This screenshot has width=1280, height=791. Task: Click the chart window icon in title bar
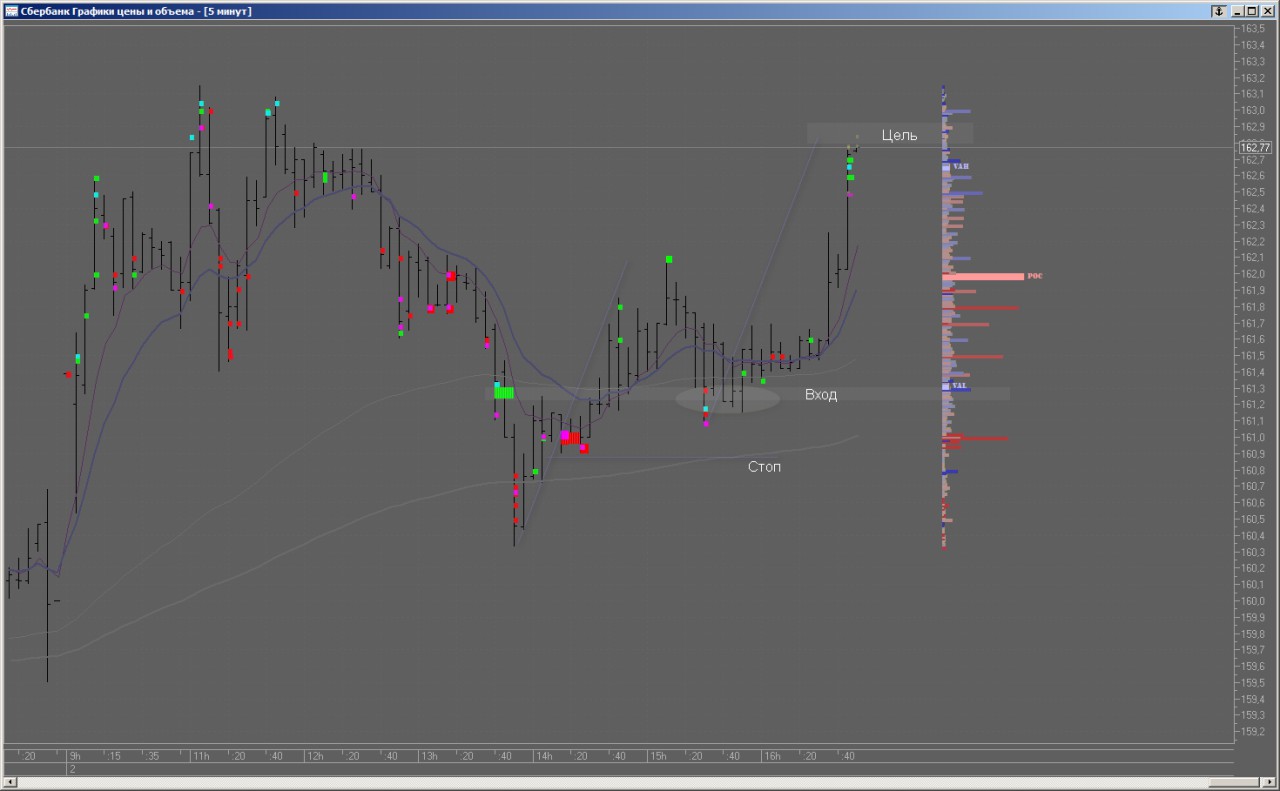(11, 11)
